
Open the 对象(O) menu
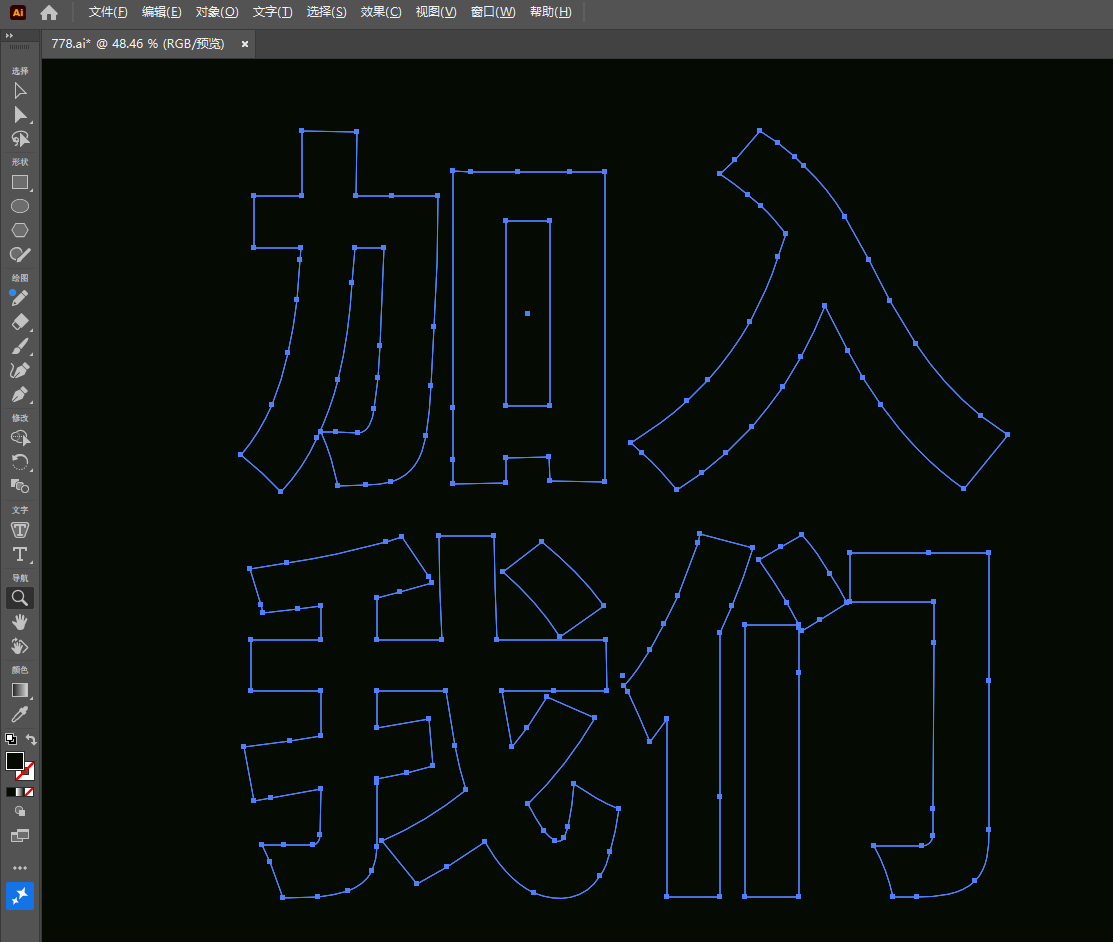pos(216,12)
